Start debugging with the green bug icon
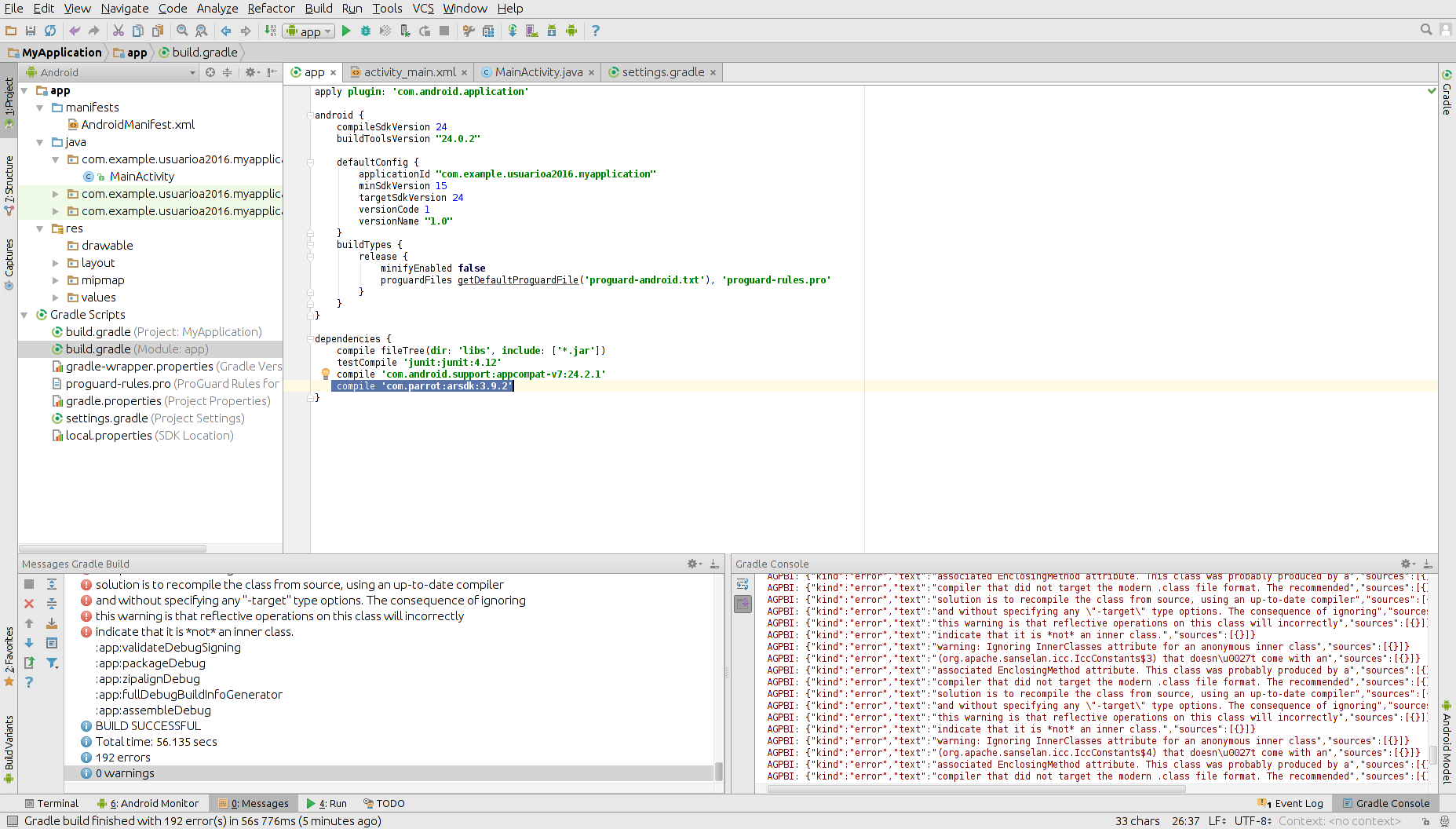Viewport: 1456px width, 829px height. pyautogui.click(x=366, y=31)
